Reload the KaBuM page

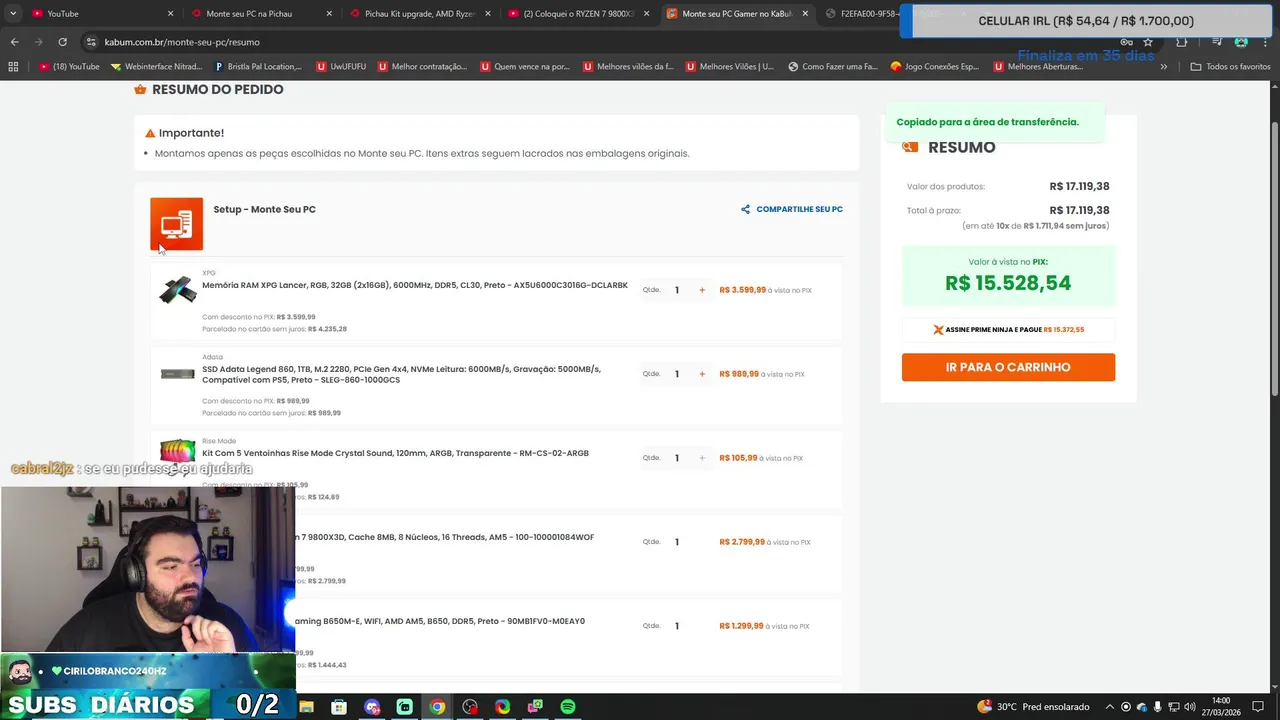[x=62, y=42]
